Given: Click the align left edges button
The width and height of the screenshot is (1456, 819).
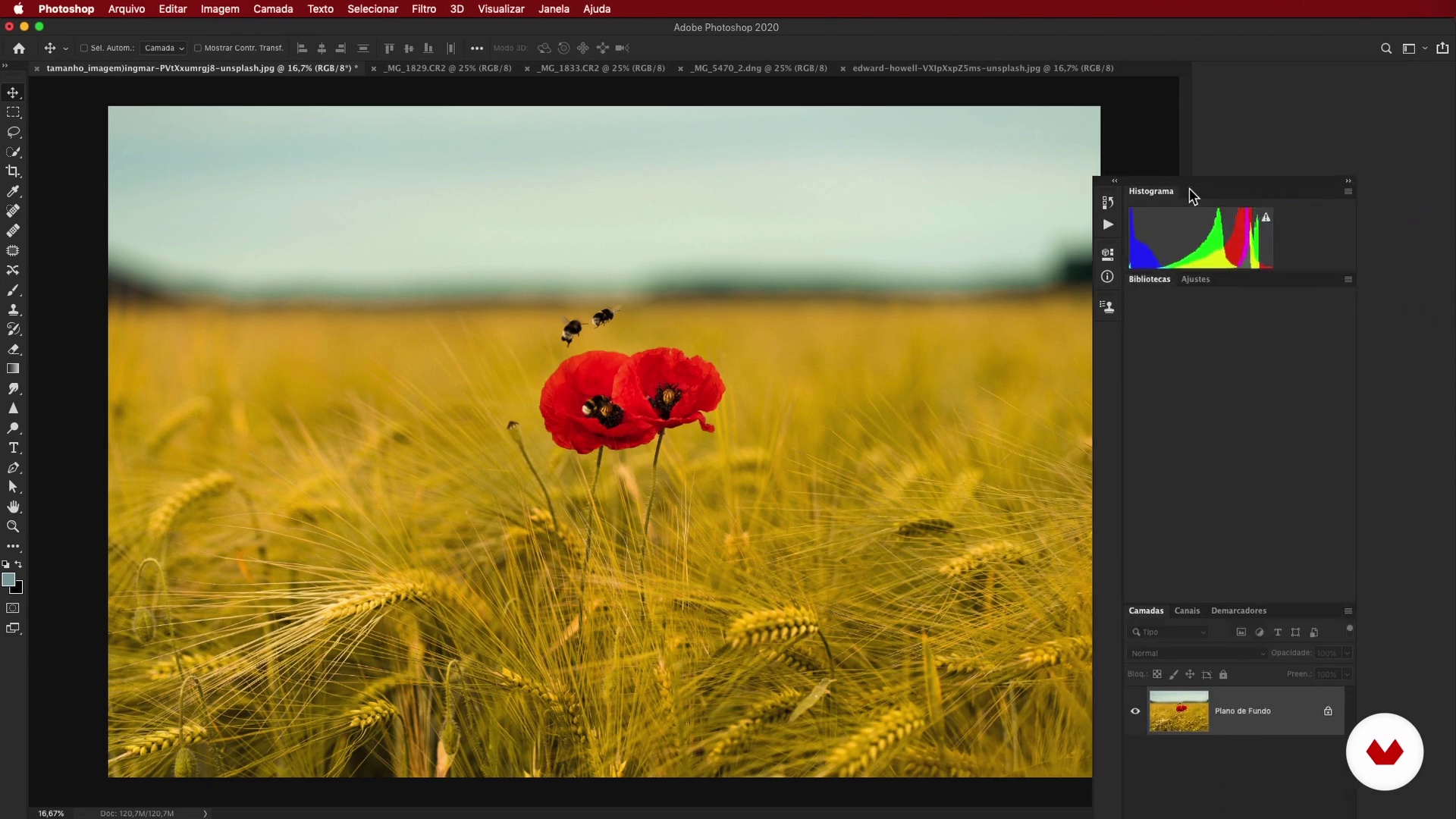Looking at the screenshot, I should (302, 49).
